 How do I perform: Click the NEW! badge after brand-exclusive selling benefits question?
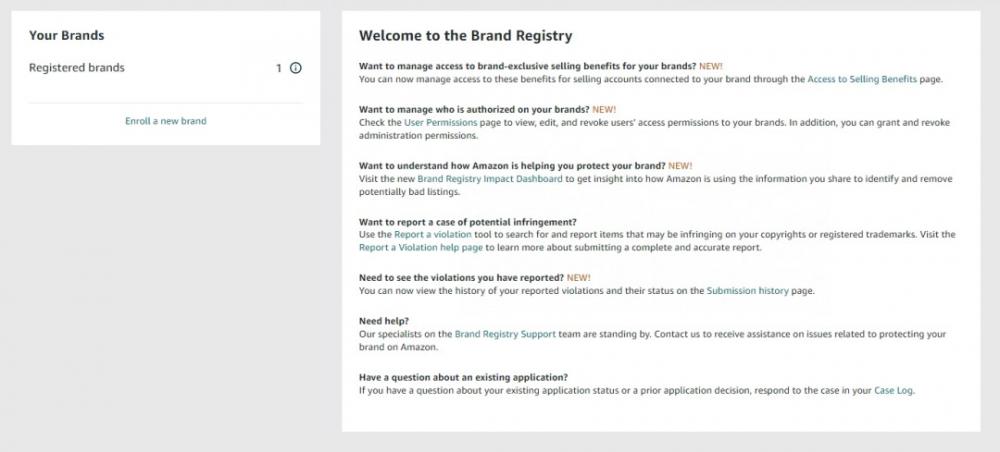click(x=711, y=66)
